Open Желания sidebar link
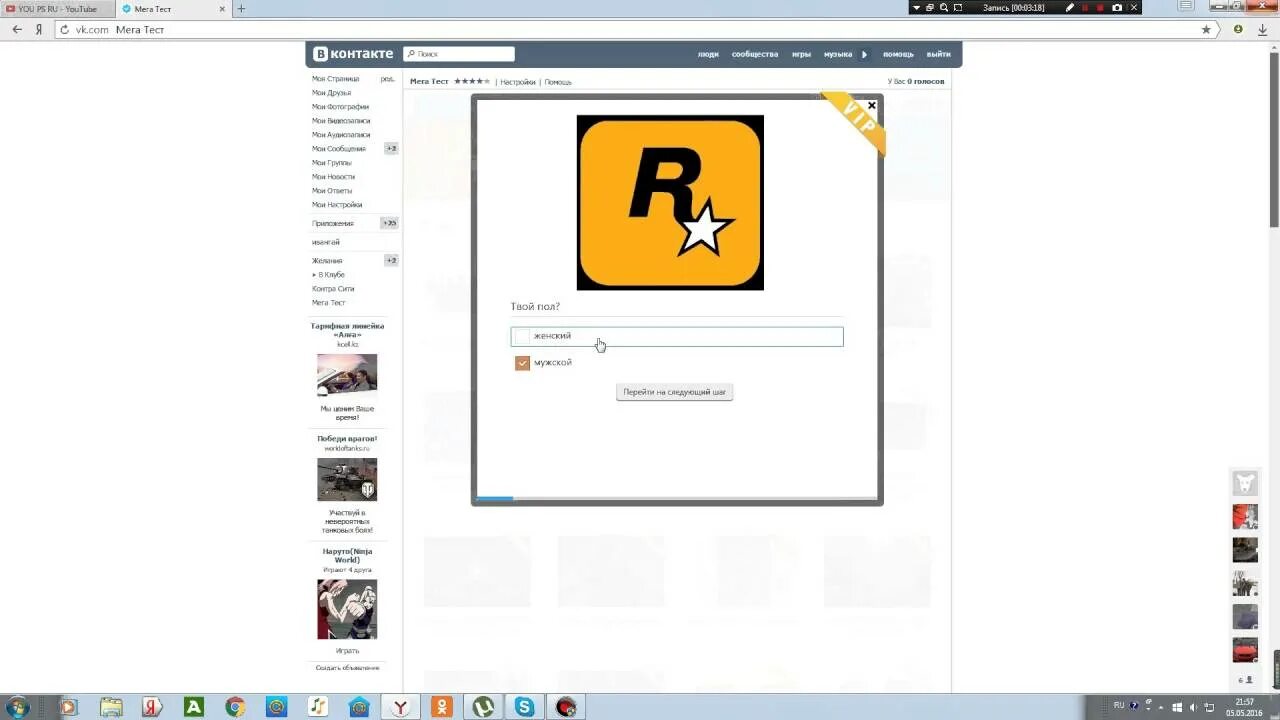 pyautogui.click(x=327, y=261)
